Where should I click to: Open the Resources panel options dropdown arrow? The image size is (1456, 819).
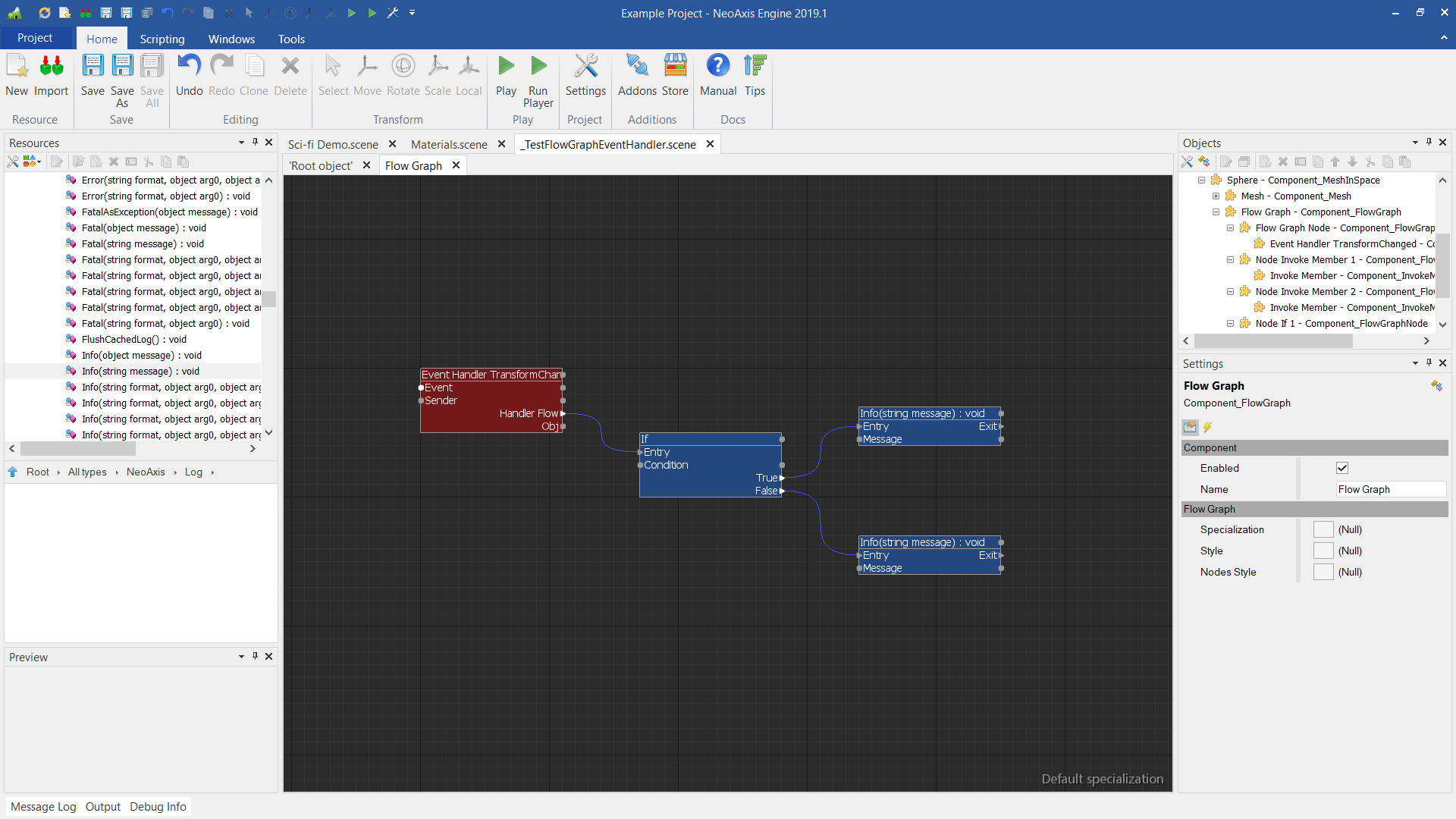pyautogui.click(x=241, y=143)
